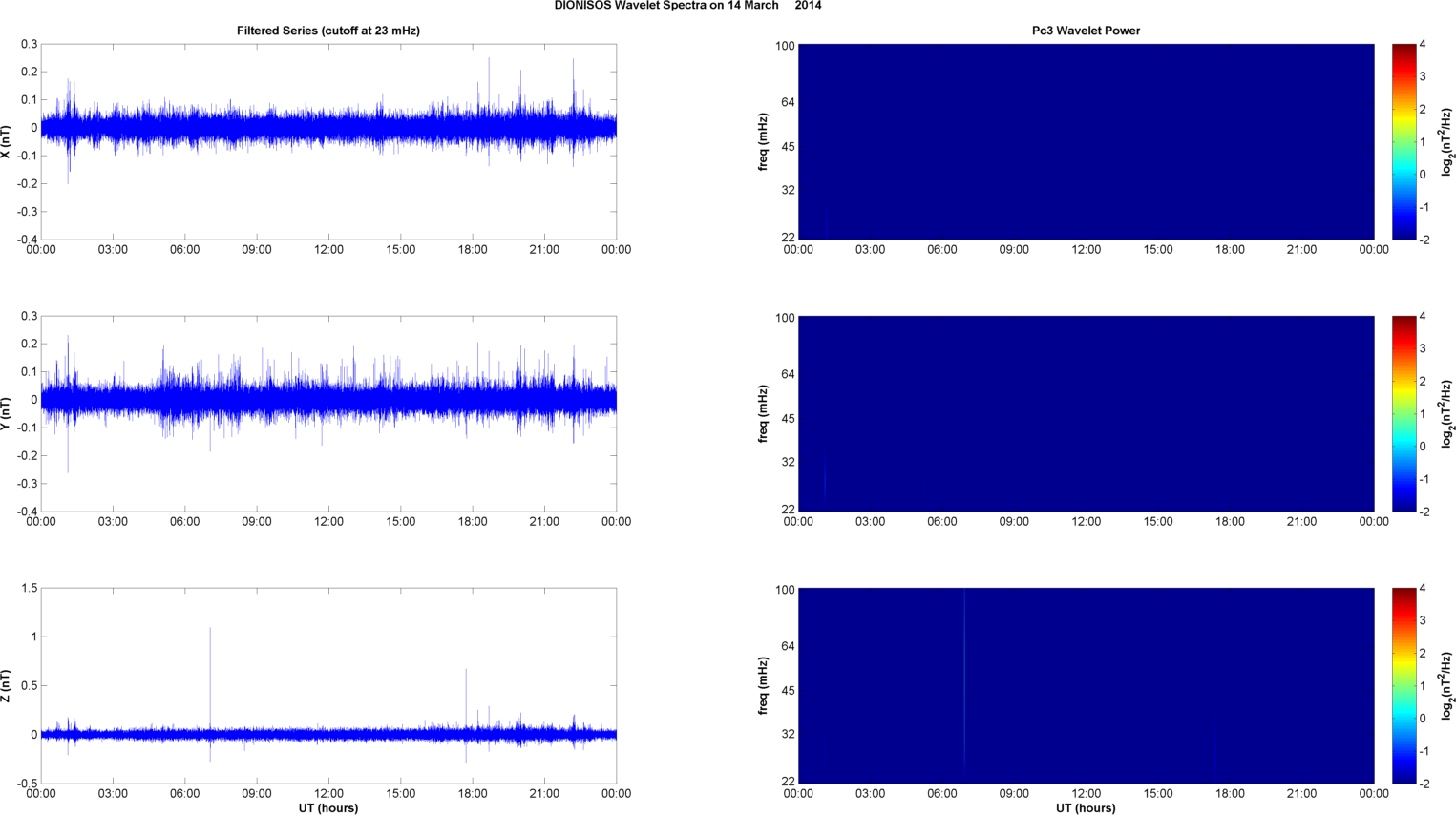The width and height of the screenshot is (1456, 815).
Task: Click '15:00' tick under bottom spectrogram
Action: [1158, 794]
